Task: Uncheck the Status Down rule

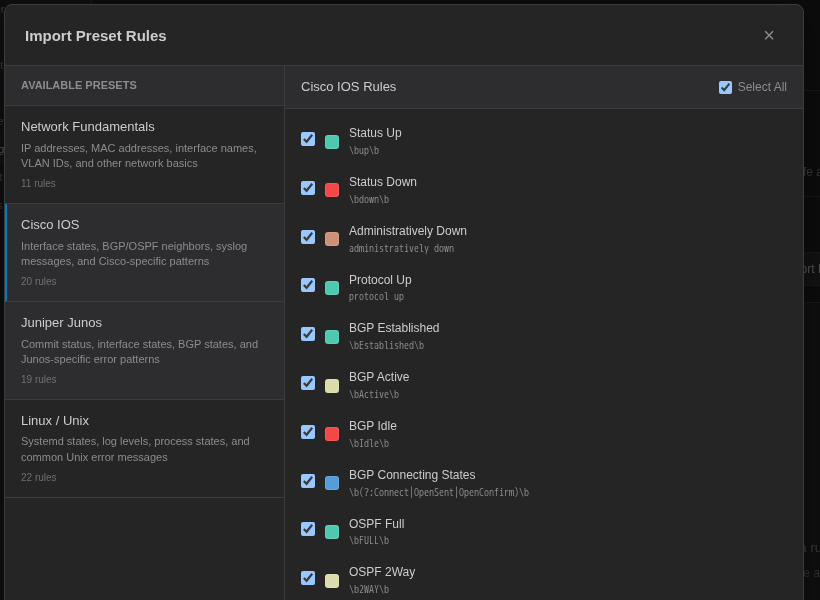Action: point(308,188)
